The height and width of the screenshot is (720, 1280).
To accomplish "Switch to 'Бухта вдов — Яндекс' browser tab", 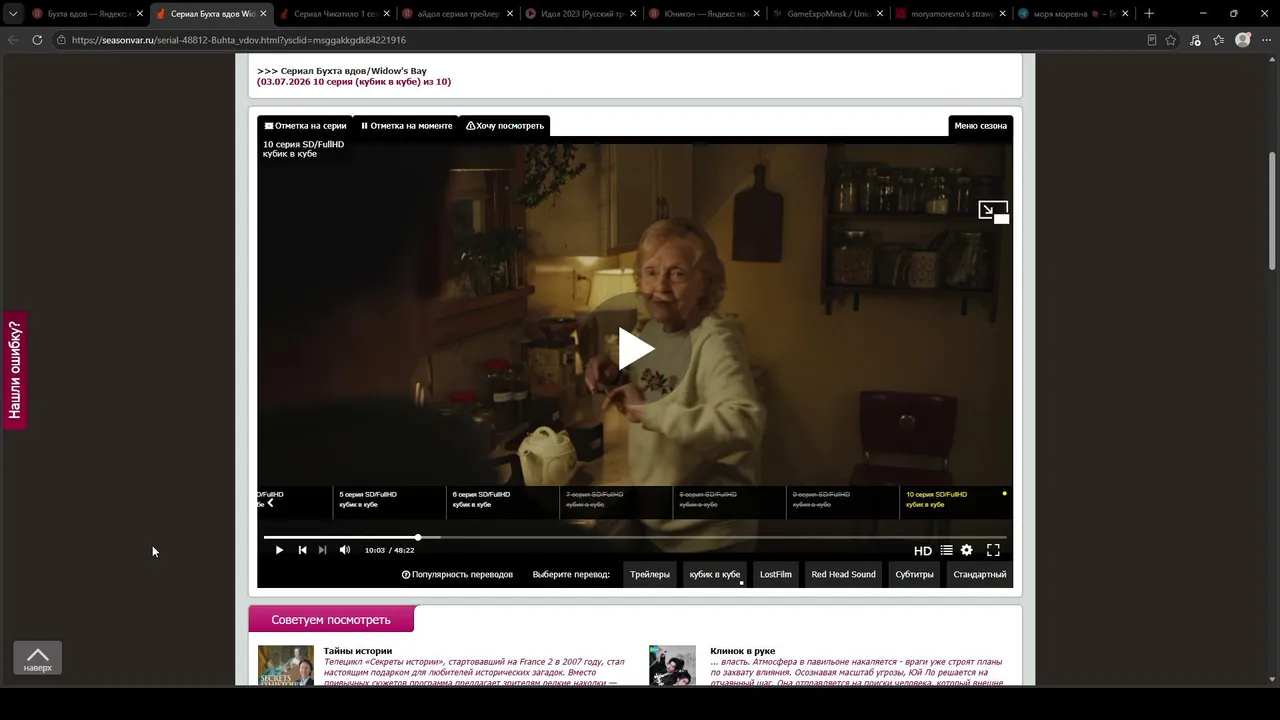I will pyautogui.click(x=88, y=14).
